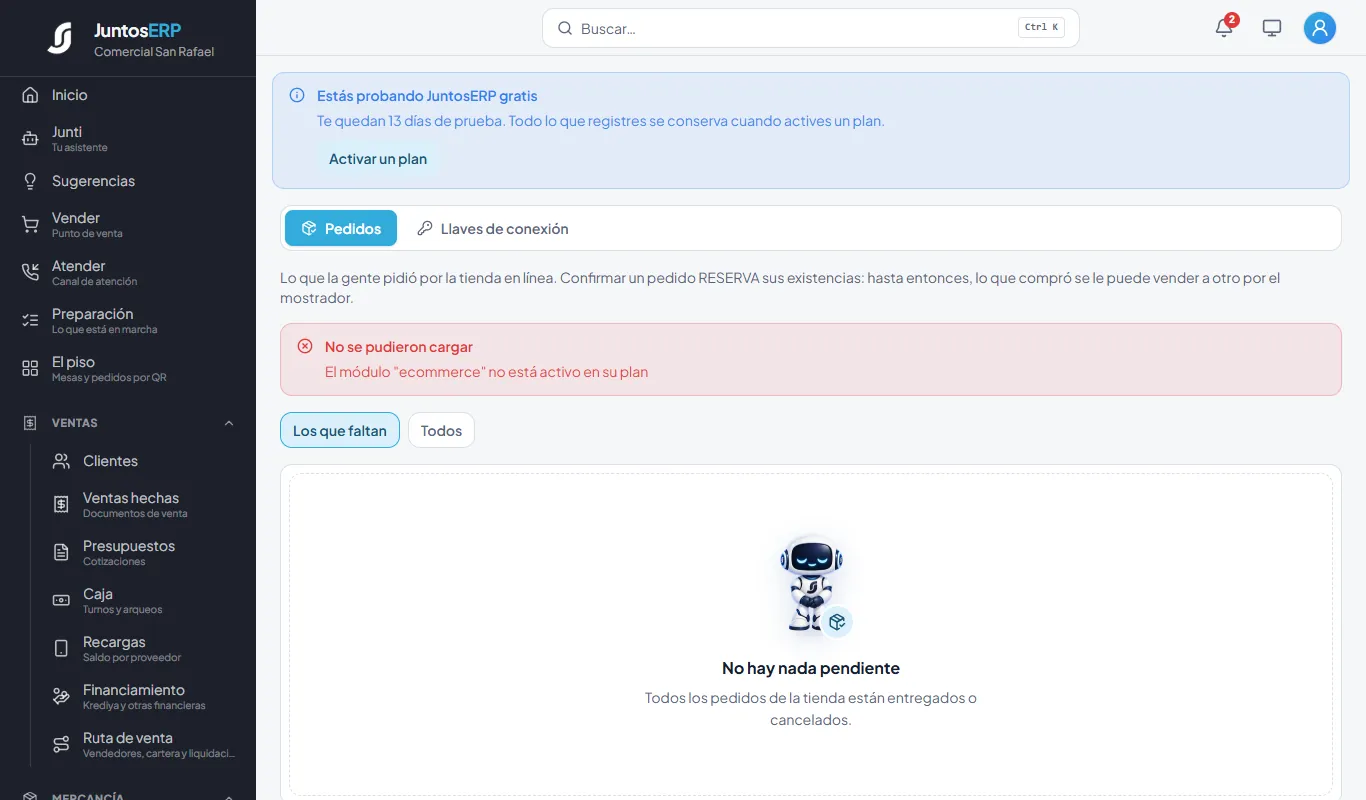Click the El piso grid icon
This screenshot has height=800, width=1366.
[x=30, y=369]
